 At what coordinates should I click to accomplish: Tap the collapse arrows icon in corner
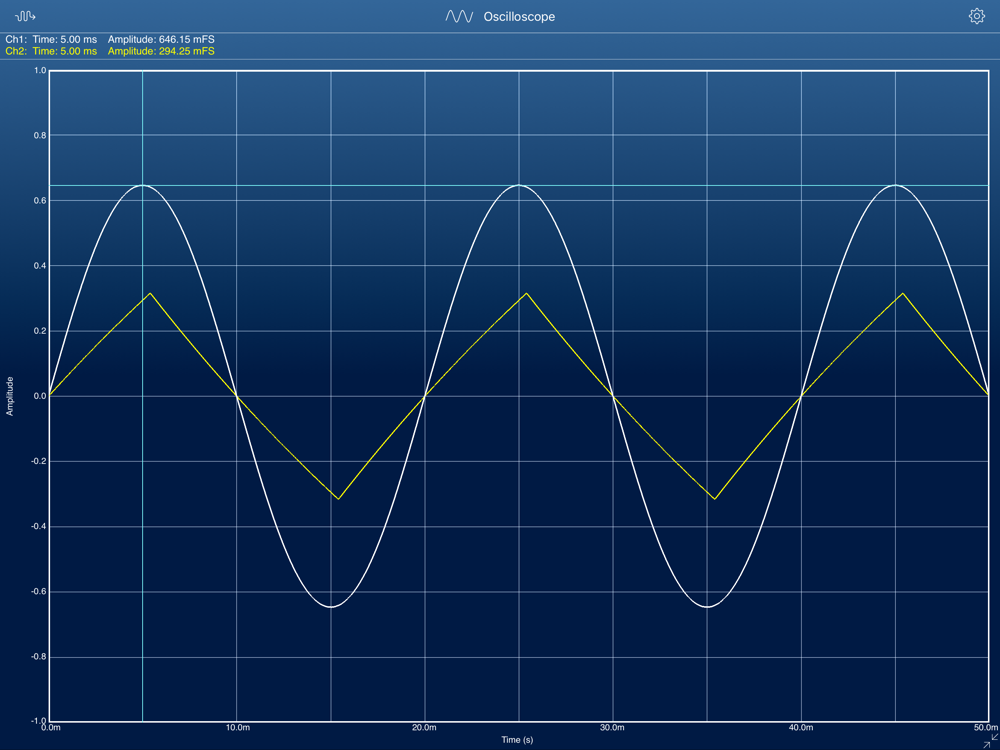coord(988,740)
